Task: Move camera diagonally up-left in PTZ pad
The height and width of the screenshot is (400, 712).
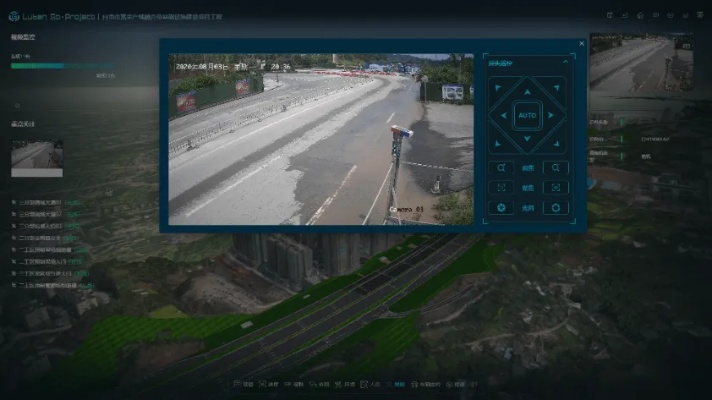Action: tap(498, 87)
